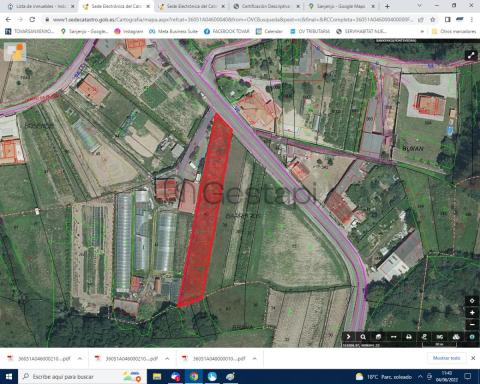Switch to second Sede Electrónica del Catastro tab
This screenshot has width=480, height=384.
(x=192, y=6)
